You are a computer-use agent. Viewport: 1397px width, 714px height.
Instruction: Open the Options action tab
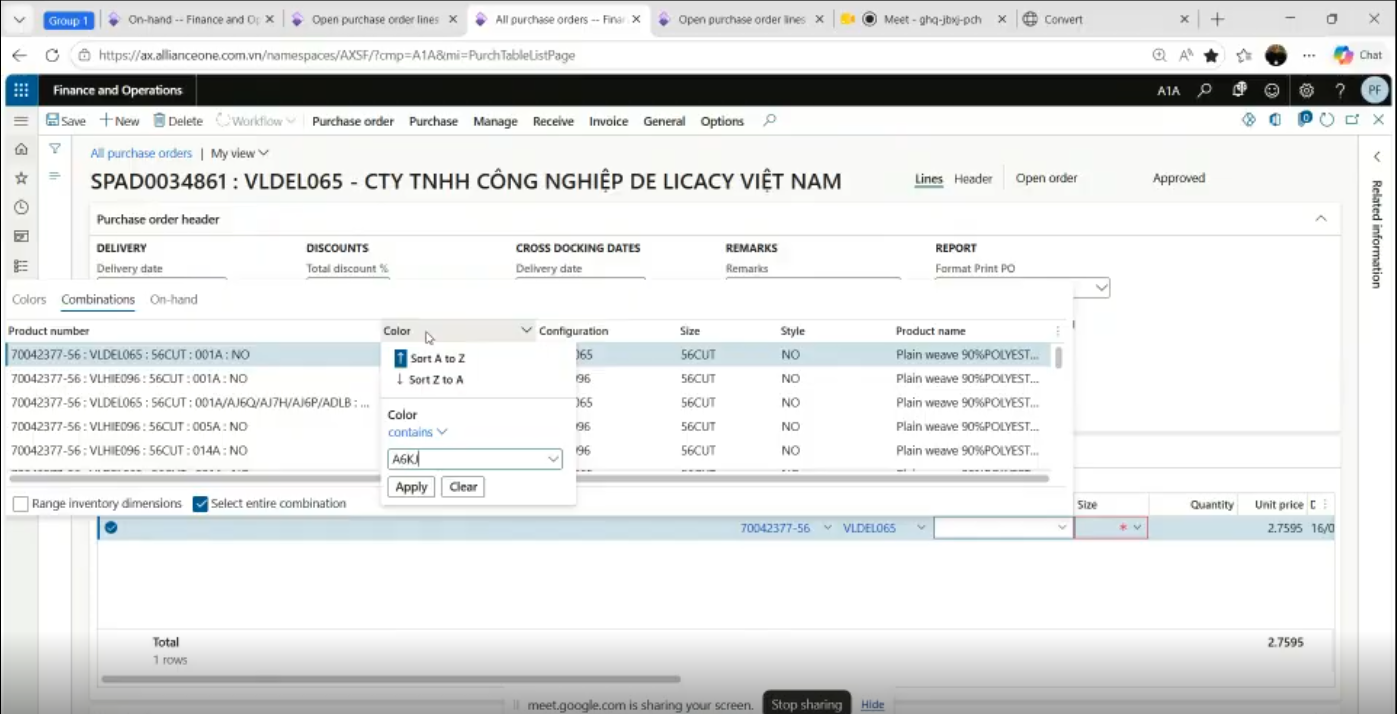pyautogui.click(x=722, y=121)
